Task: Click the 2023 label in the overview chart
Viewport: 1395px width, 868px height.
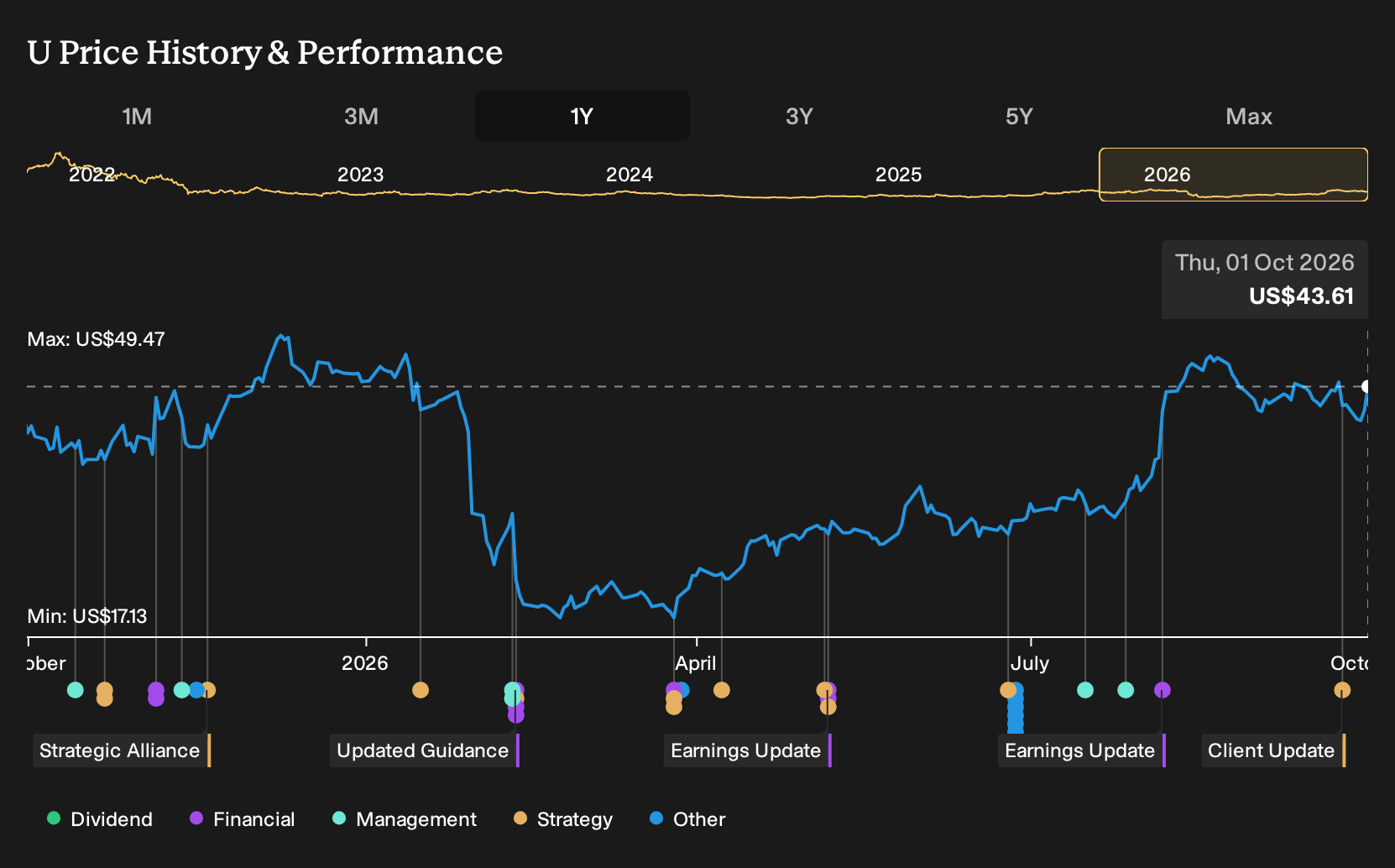Action: click(x=360, y=175)
